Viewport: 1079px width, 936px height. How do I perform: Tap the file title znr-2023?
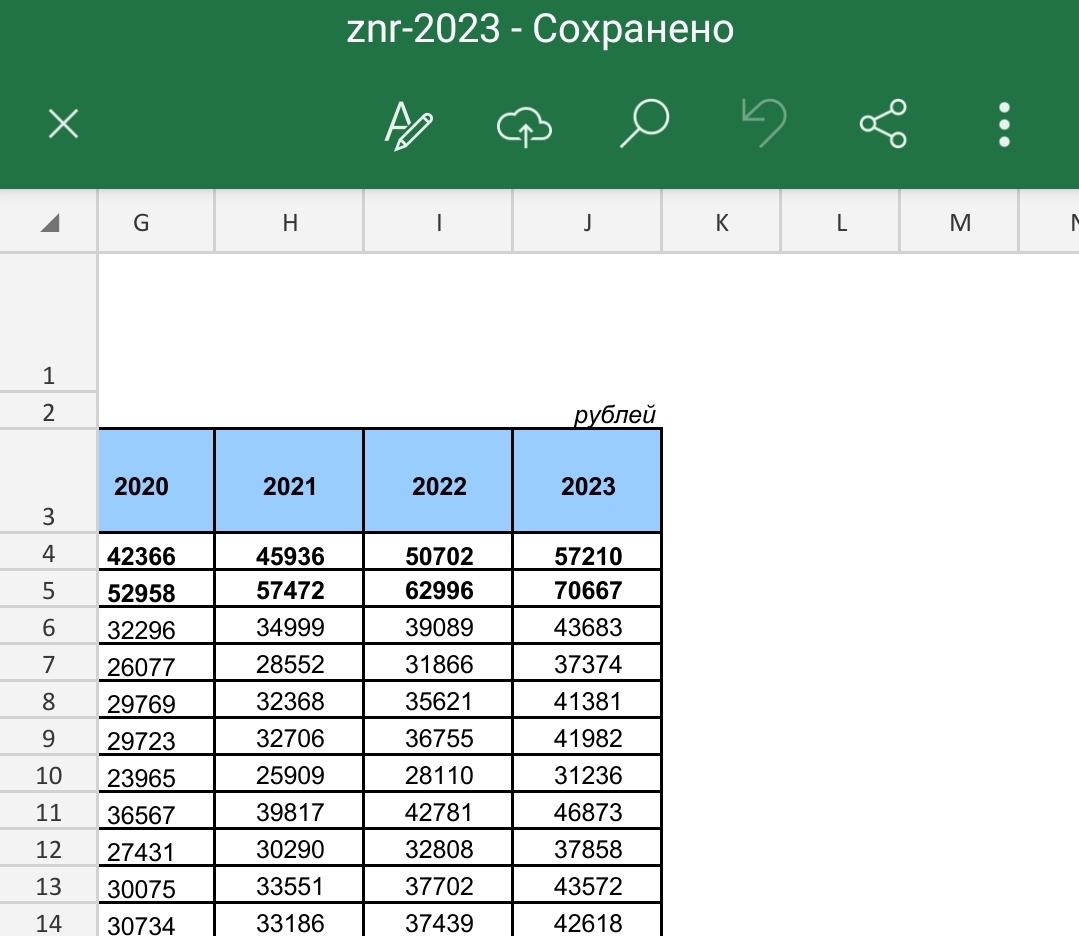[x=422, y=30]
